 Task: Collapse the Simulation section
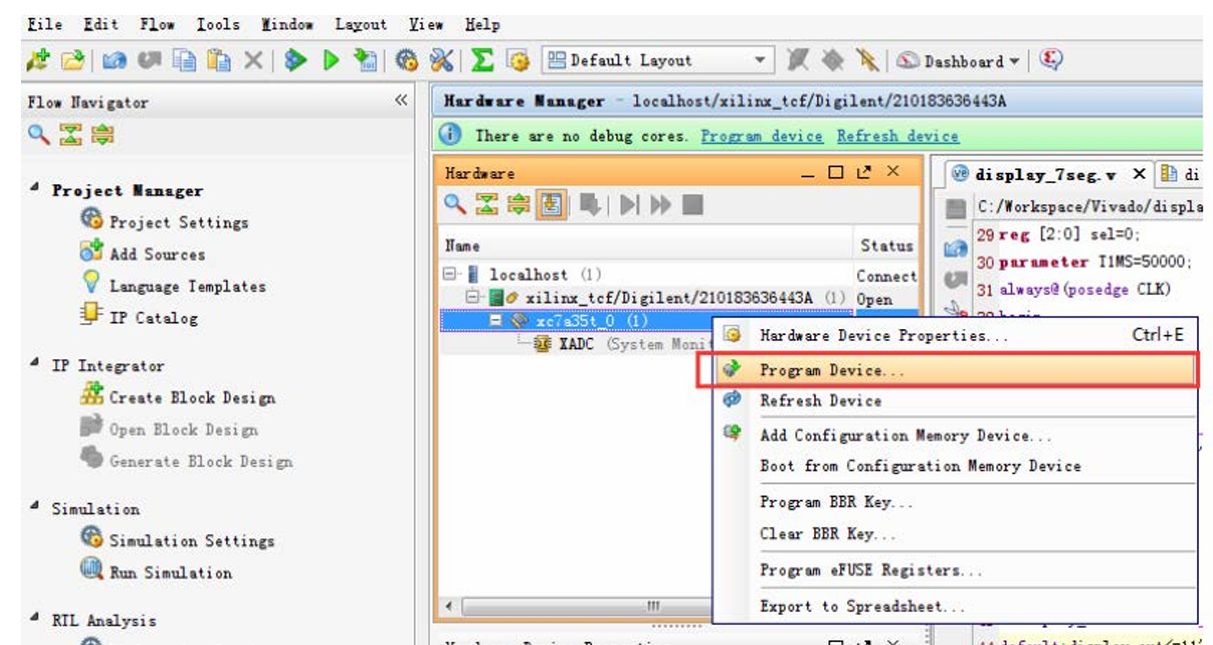pos(35,508)
